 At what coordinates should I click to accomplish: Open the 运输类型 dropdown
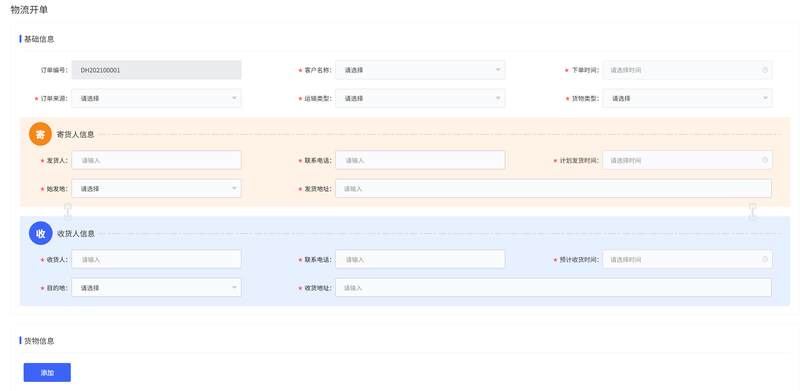pyautogui.click(x=420, y=99)
